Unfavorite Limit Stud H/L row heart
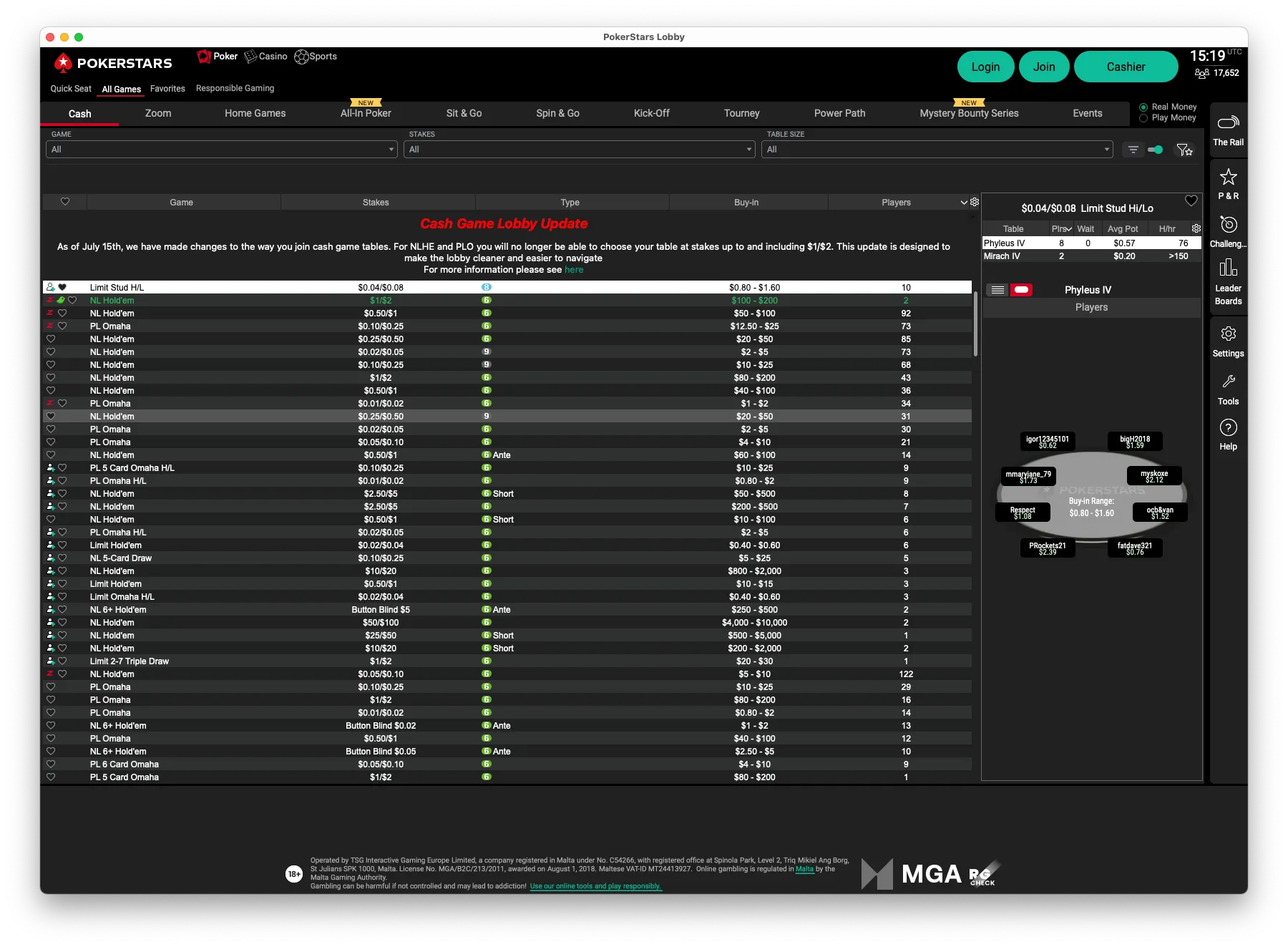 (62, 287)
